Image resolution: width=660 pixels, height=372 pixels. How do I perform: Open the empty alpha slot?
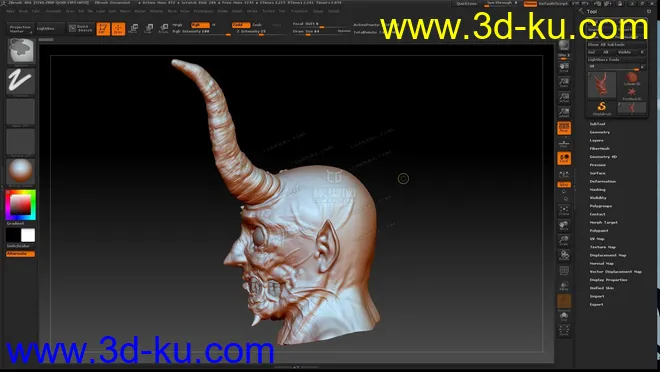coord(21,112)
